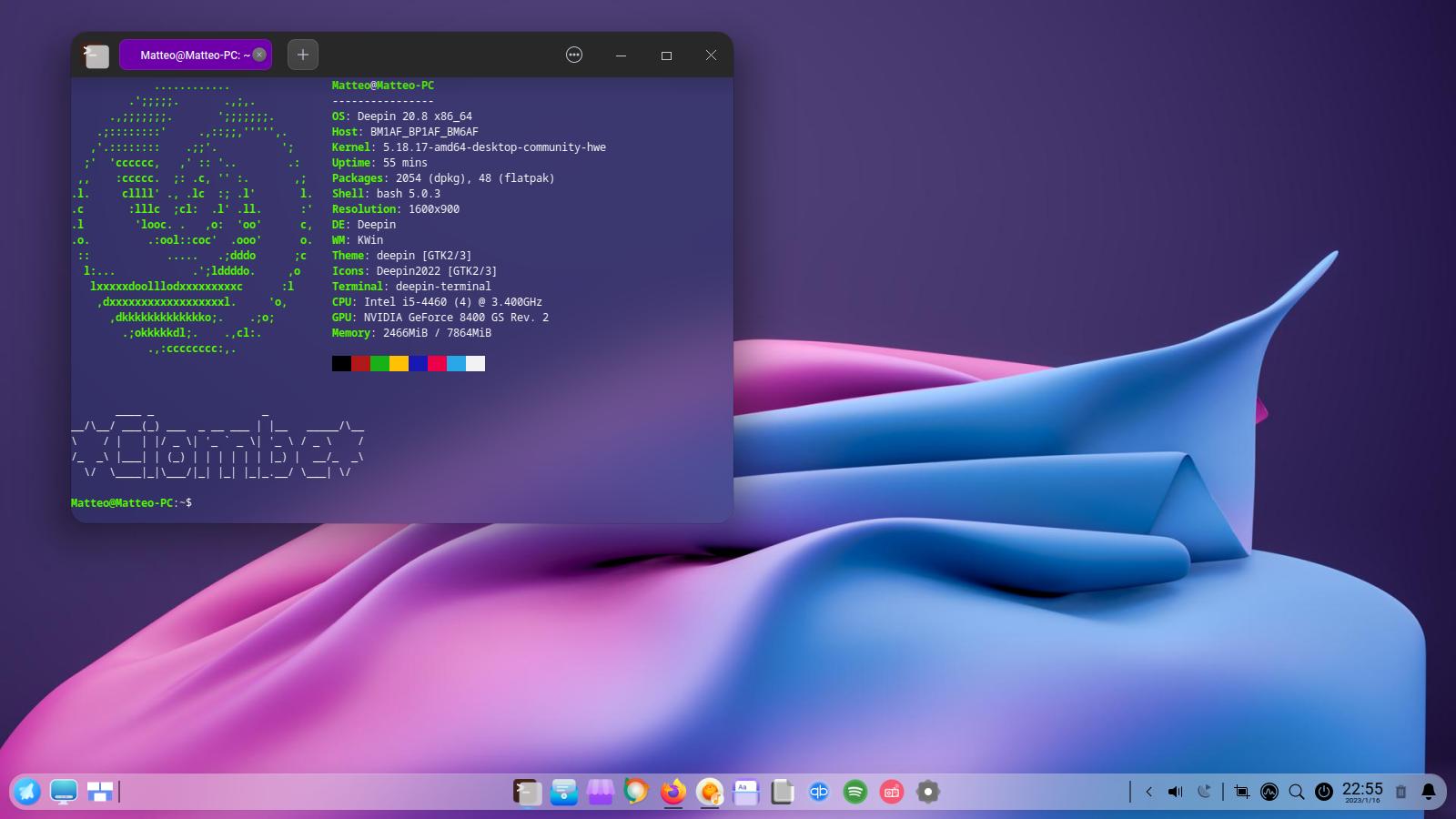Screen dimensions: 1456x819
Task: Open the gray document app dock icon
Action: 782,792
